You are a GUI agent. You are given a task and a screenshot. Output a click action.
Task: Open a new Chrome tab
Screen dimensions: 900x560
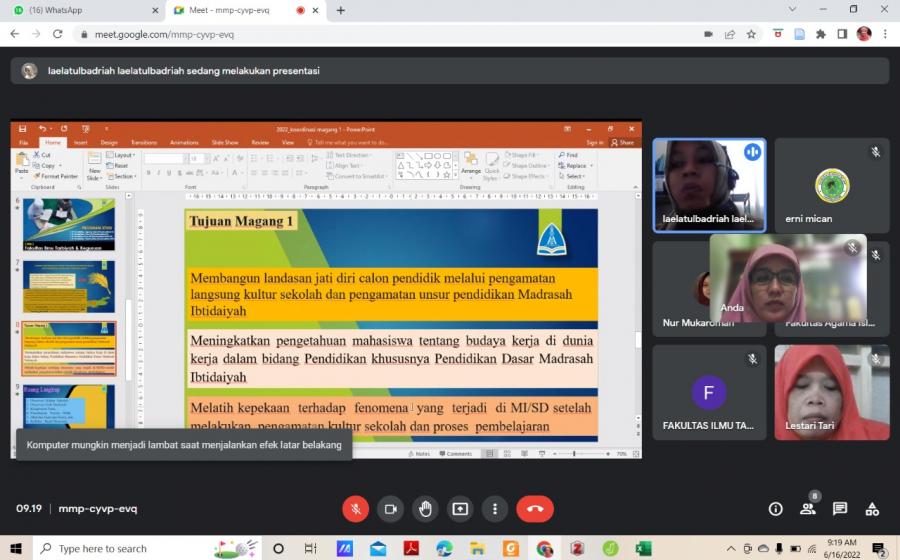pyautogui.click(x=341, y=10)
